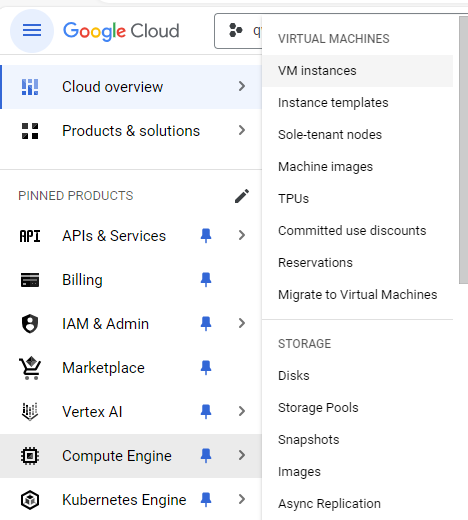
Task: Unpin Vertex AI
Action: pyautogui.click(x=206, y=412)
